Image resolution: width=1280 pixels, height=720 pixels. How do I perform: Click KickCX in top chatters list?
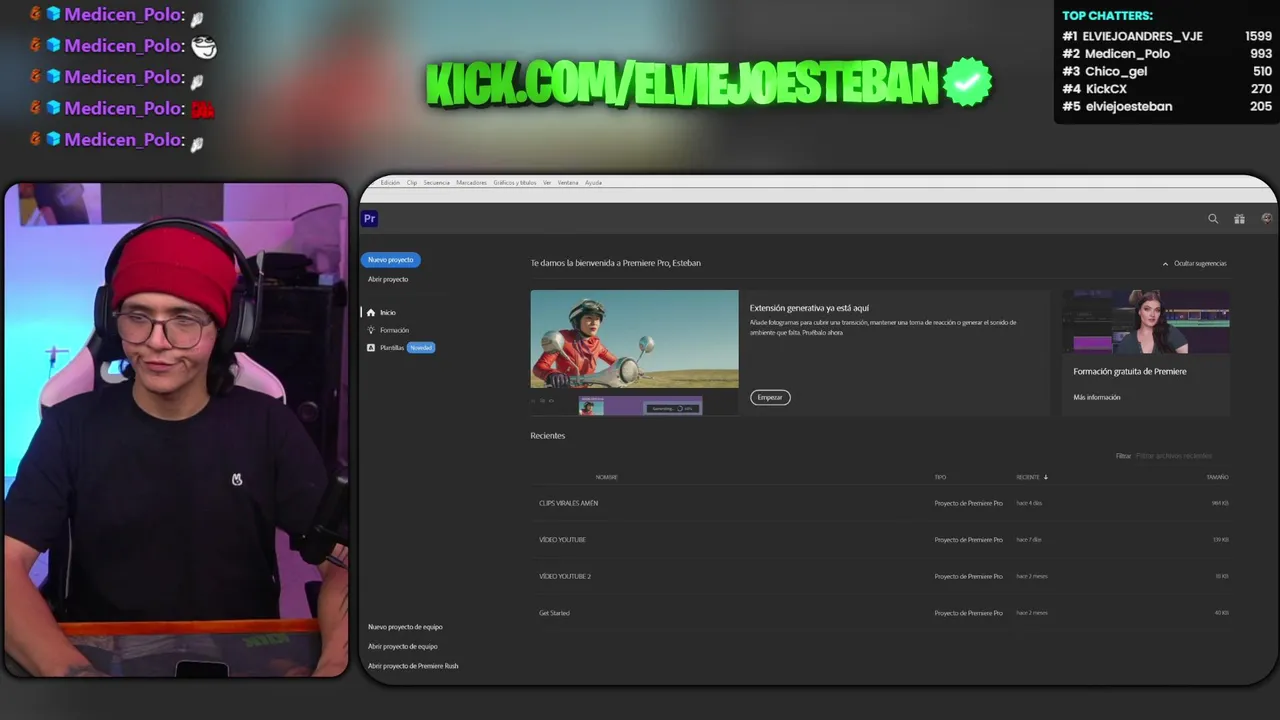(x=1106, y=89)
